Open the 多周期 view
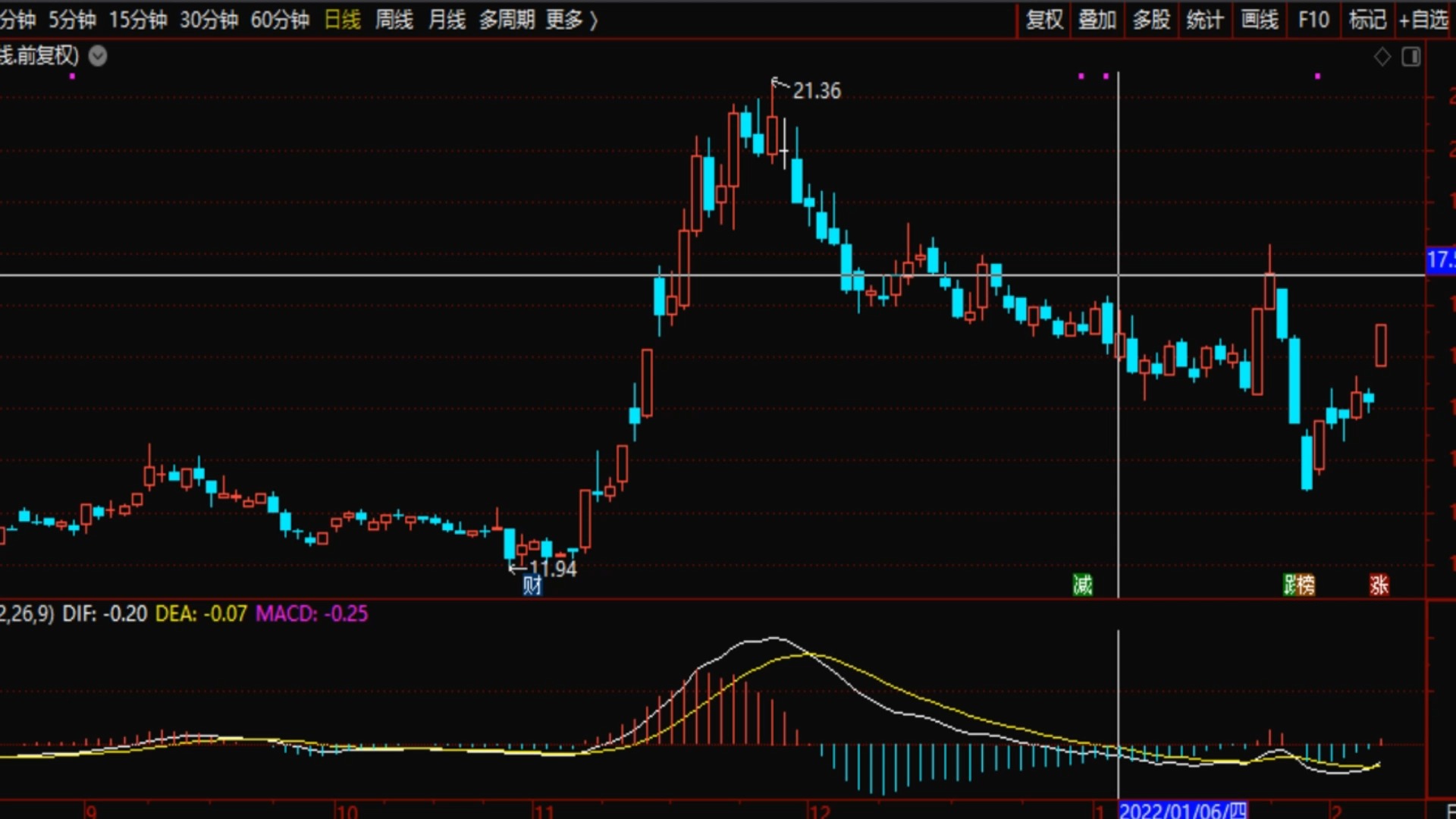Image resolution: width=1456 pixels, height=819 pixels. tap(507, 20)
